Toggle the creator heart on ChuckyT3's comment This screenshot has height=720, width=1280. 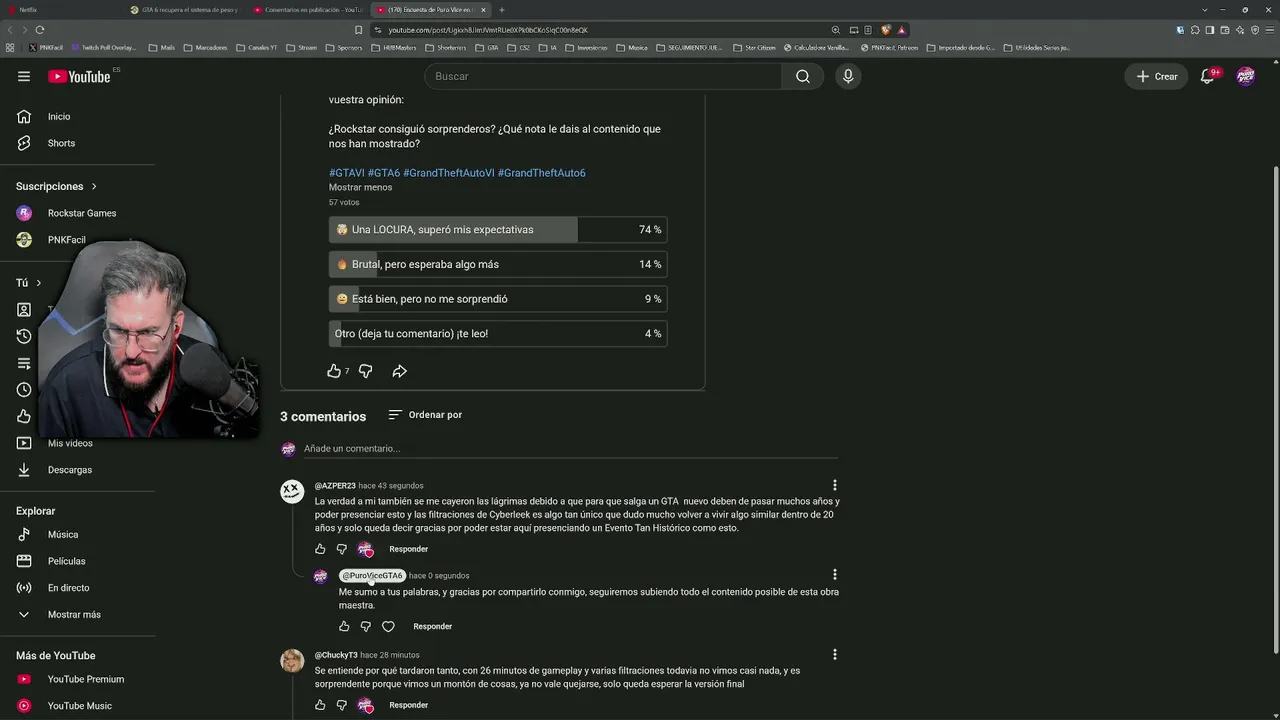365,705
